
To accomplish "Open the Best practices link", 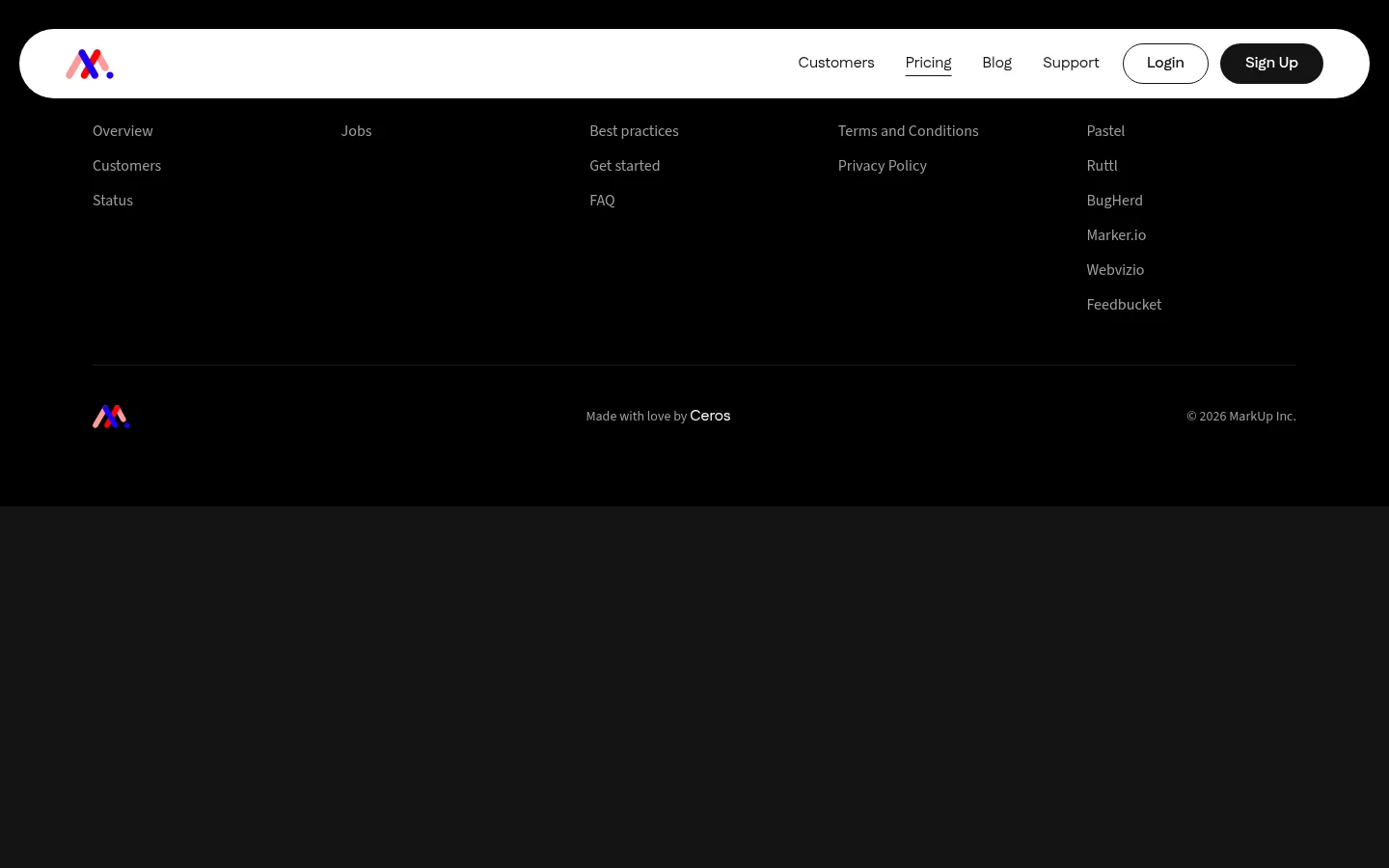I will pyautogui.click(x=634, y=131).
